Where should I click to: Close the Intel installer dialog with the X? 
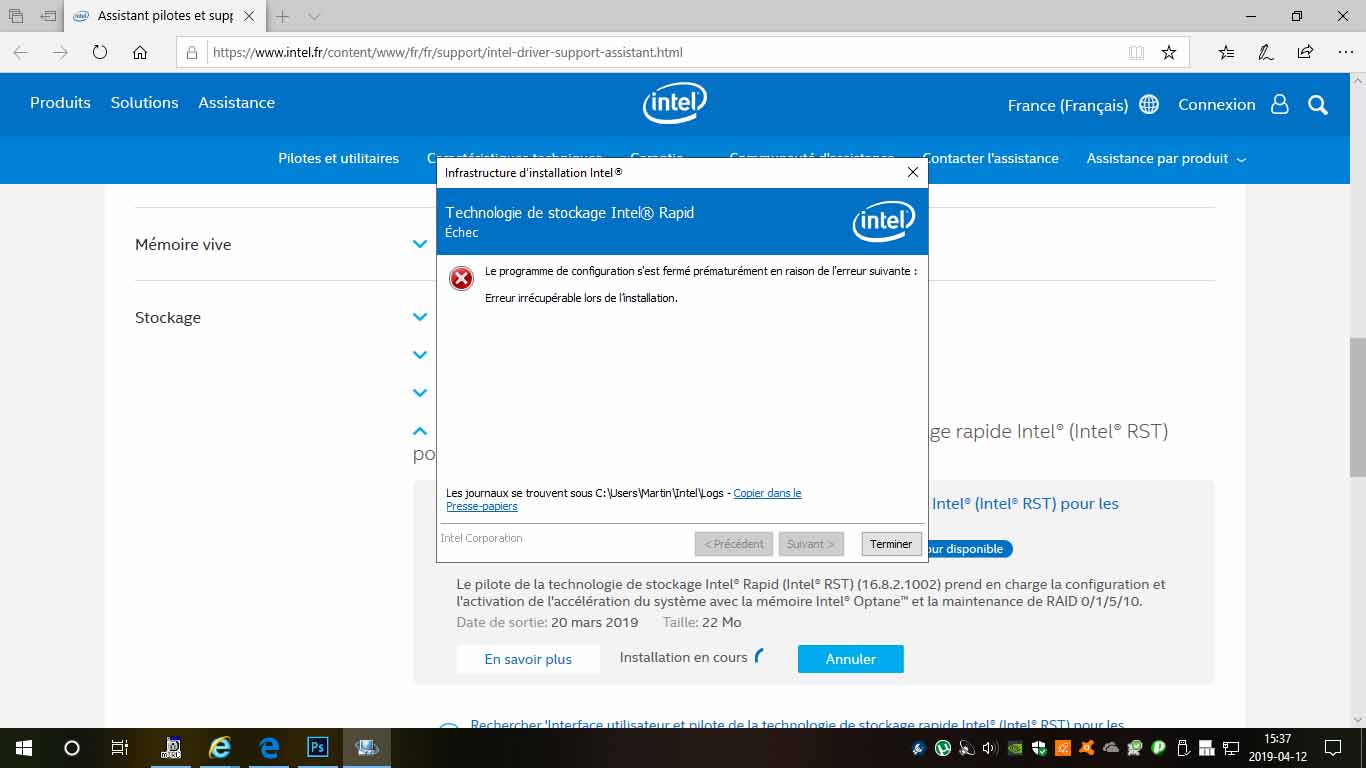click(x=912, y=172)
